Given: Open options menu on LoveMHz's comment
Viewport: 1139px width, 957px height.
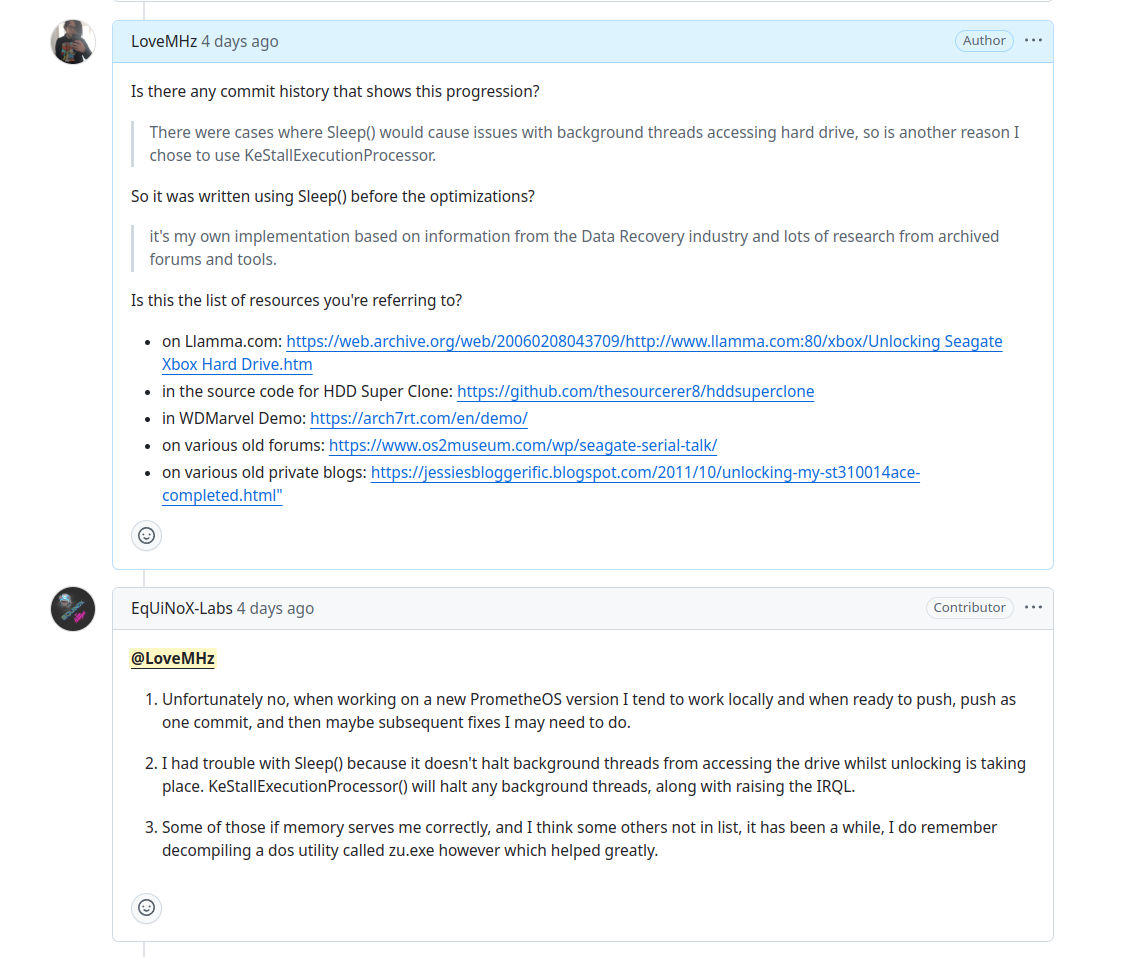Looking at the screenshot, I should click(1033, 41).
